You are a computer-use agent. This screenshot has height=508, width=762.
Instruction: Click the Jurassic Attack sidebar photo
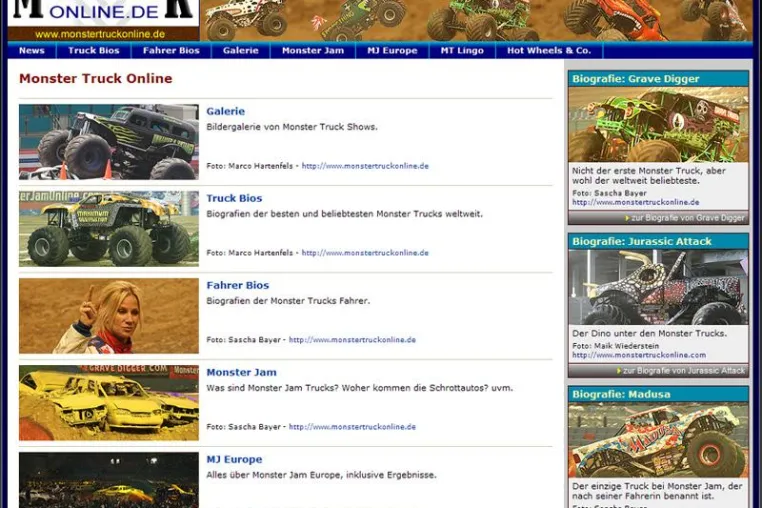[x=658, y=287]
